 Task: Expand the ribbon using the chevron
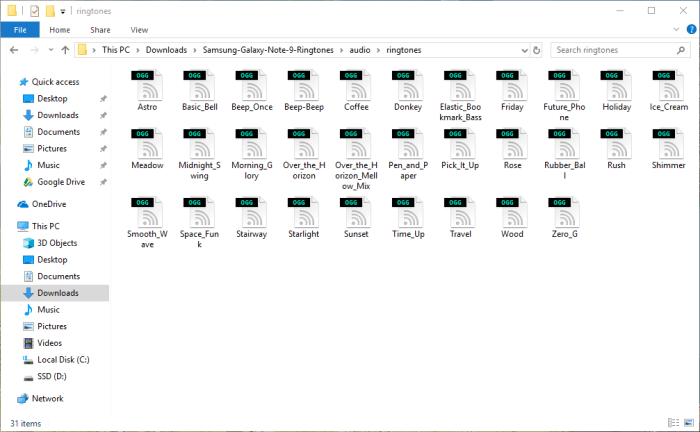674,30
